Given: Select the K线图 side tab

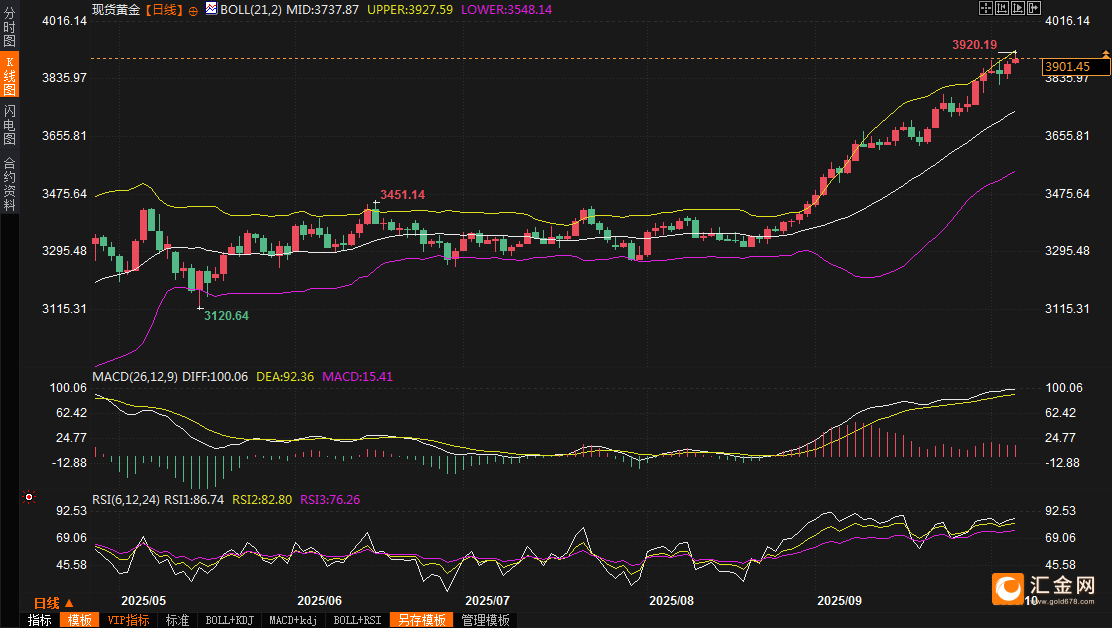Looking at the screenshot, I should coord(9,76).
